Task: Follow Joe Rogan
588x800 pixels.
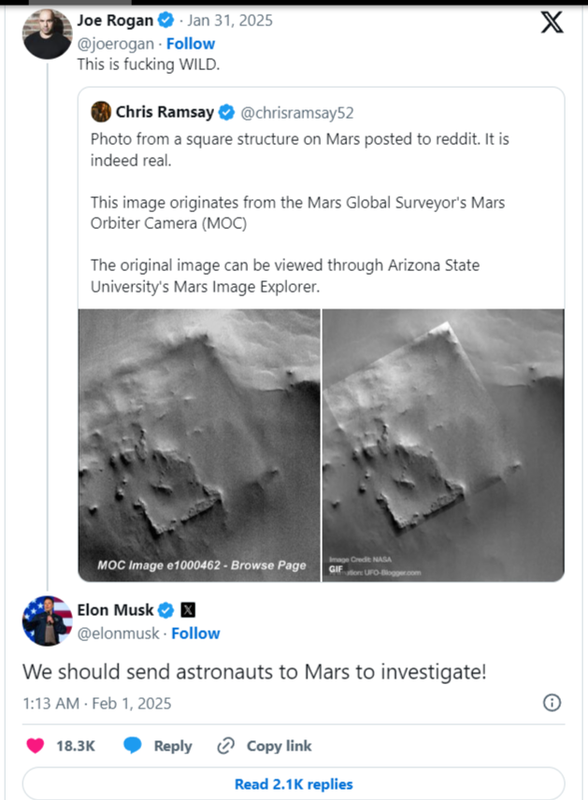Action: click(x=190, y=44)
